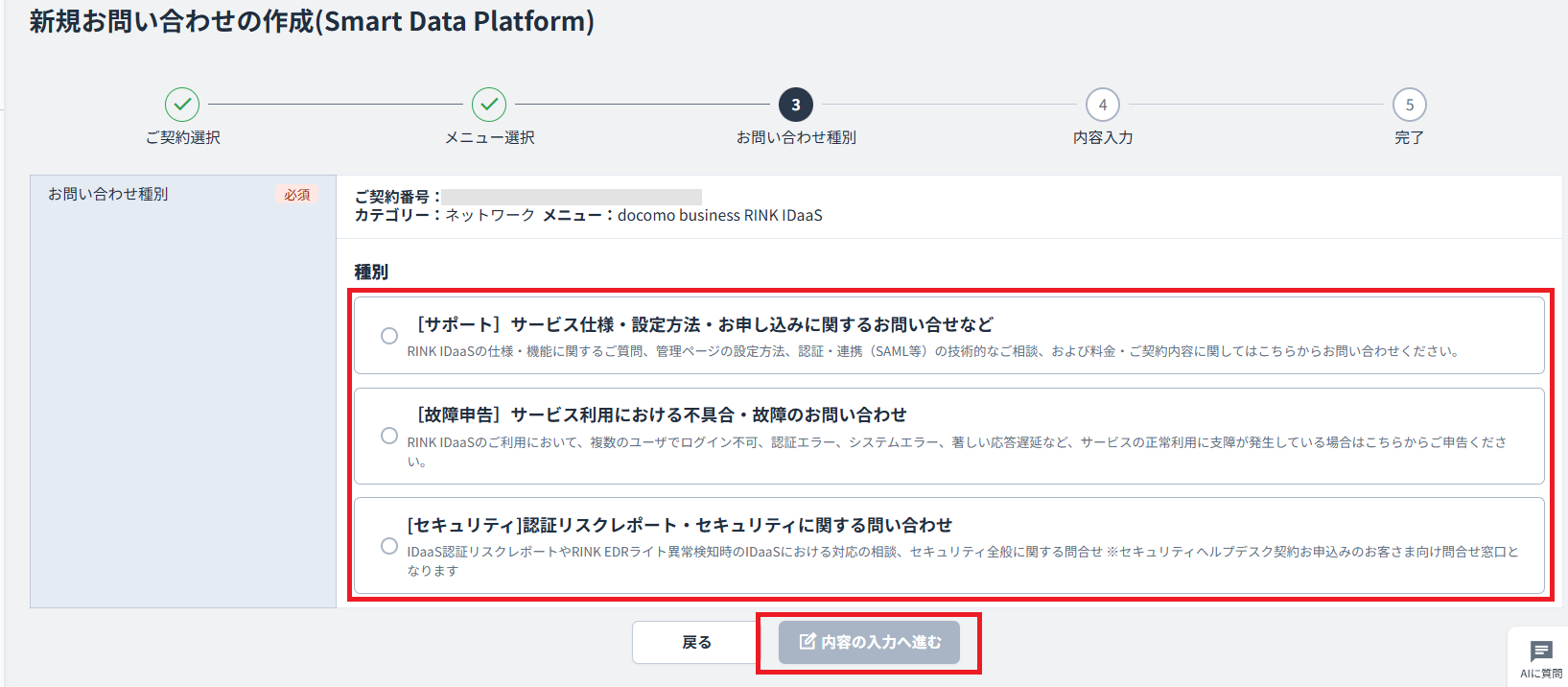Viewport: 1568px width, 687px height.
Task: Choose the サービス利用における不具合・故障 option card
Action: click(x=949, y=436)
